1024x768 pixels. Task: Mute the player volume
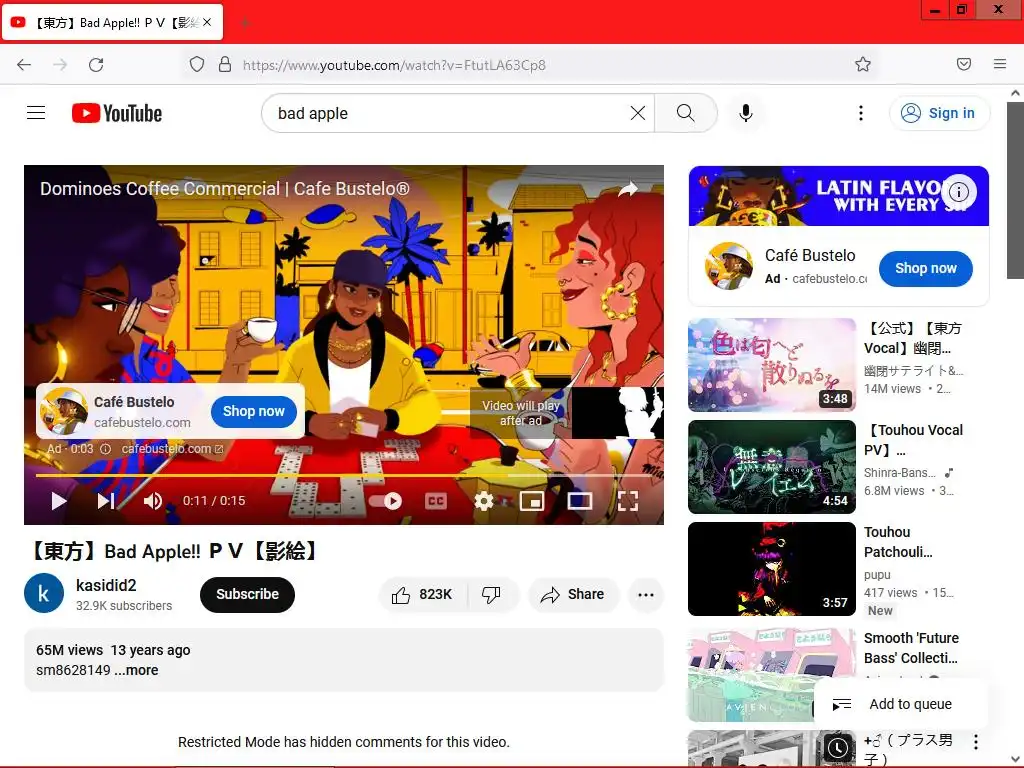tap(153, 501)
